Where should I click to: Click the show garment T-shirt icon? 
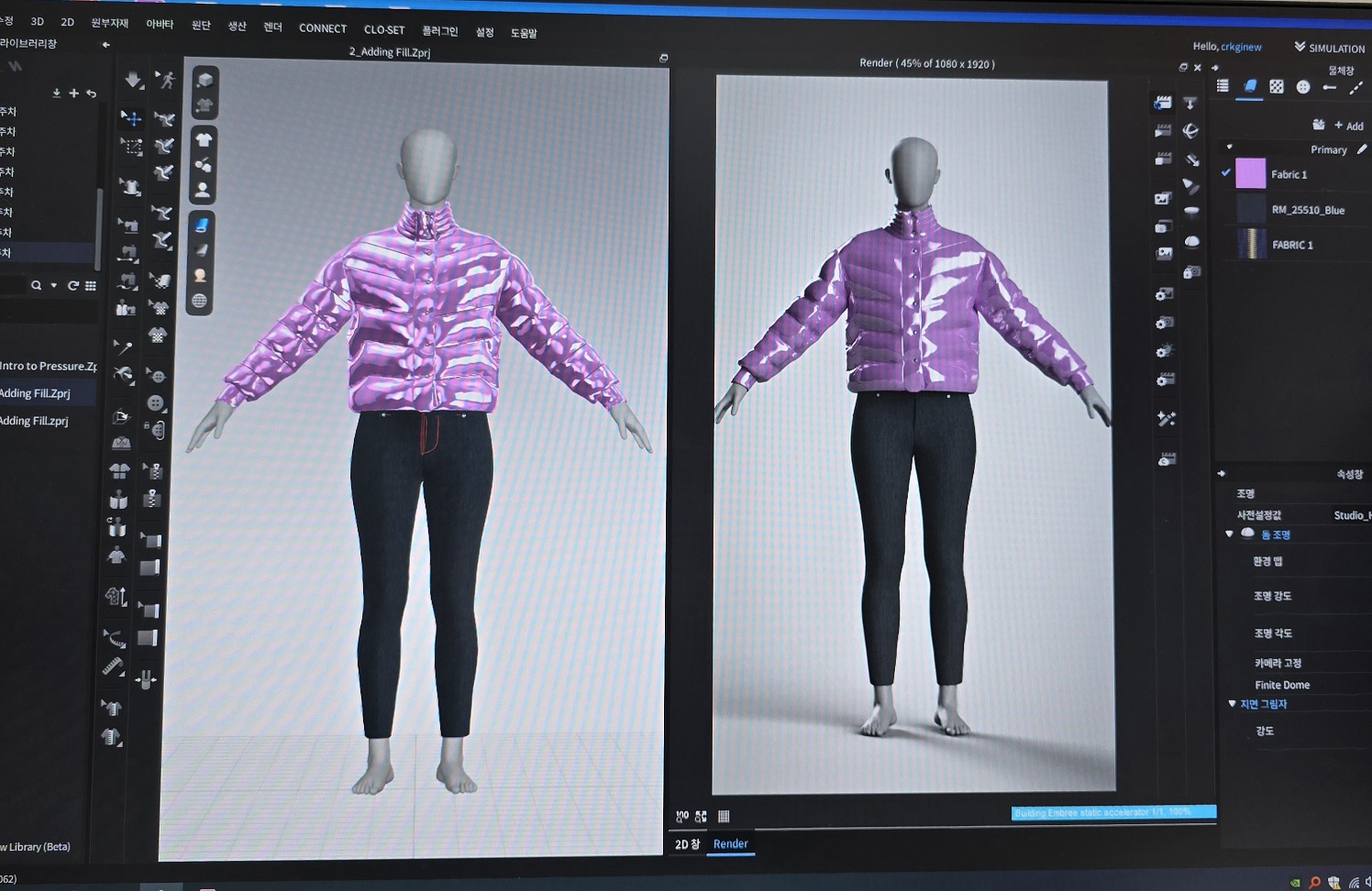(204, 139)
